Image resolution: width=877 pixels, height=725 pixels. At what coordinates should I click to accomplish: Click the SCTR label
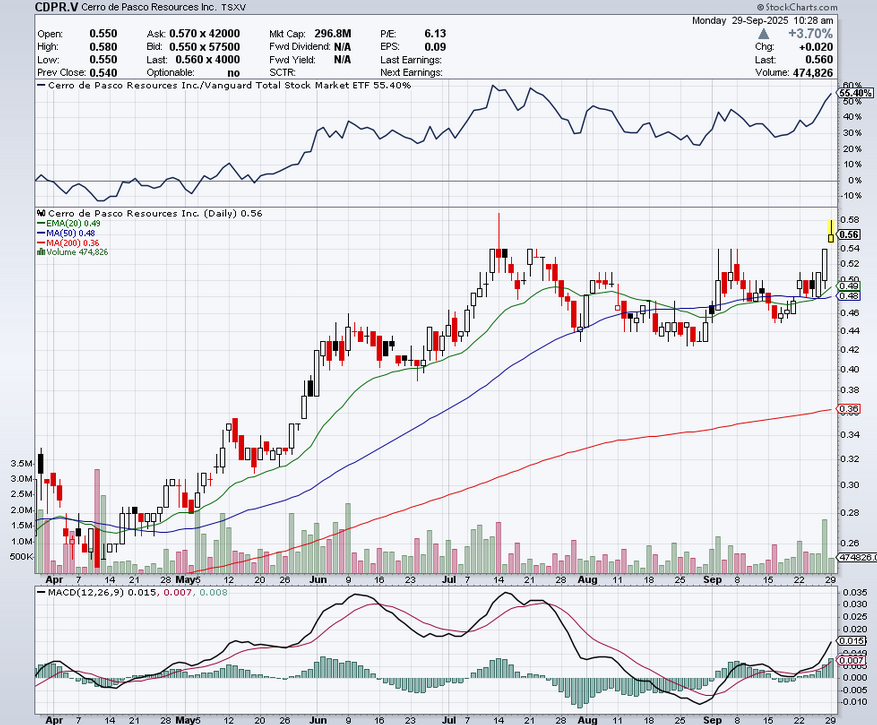(282, 73)
